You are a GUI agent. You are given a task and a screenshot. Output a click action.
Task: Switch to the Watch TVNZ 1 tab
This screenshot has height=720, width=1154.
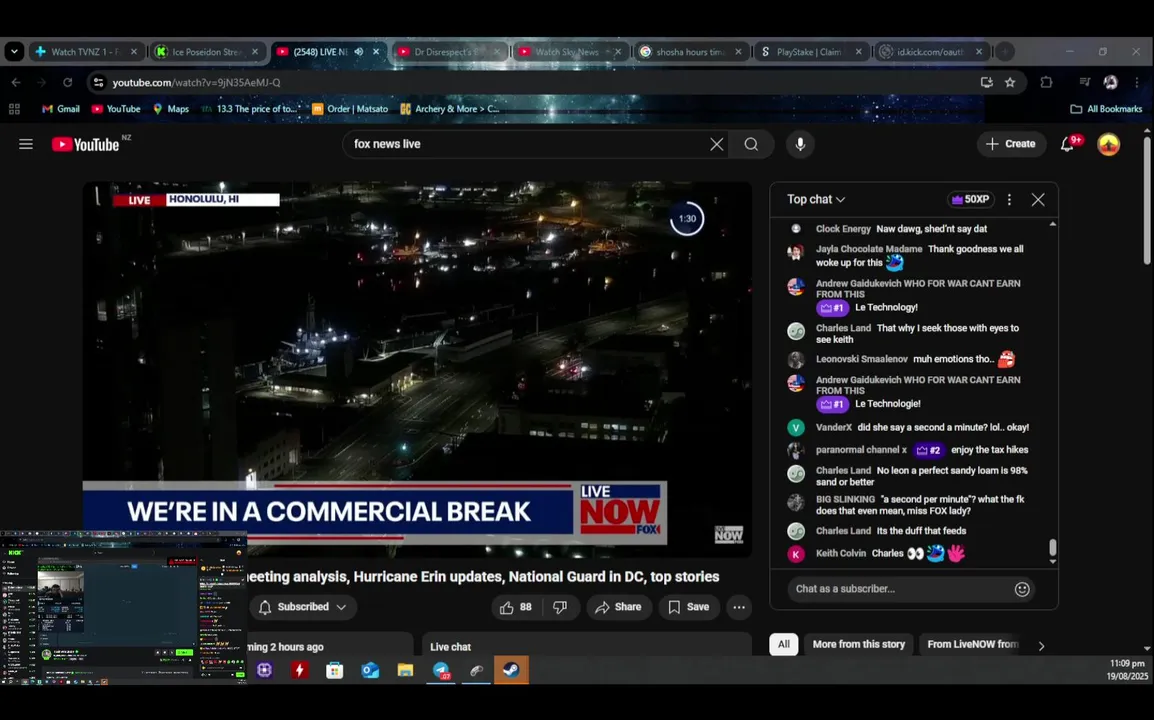click(x=86, y=52)
